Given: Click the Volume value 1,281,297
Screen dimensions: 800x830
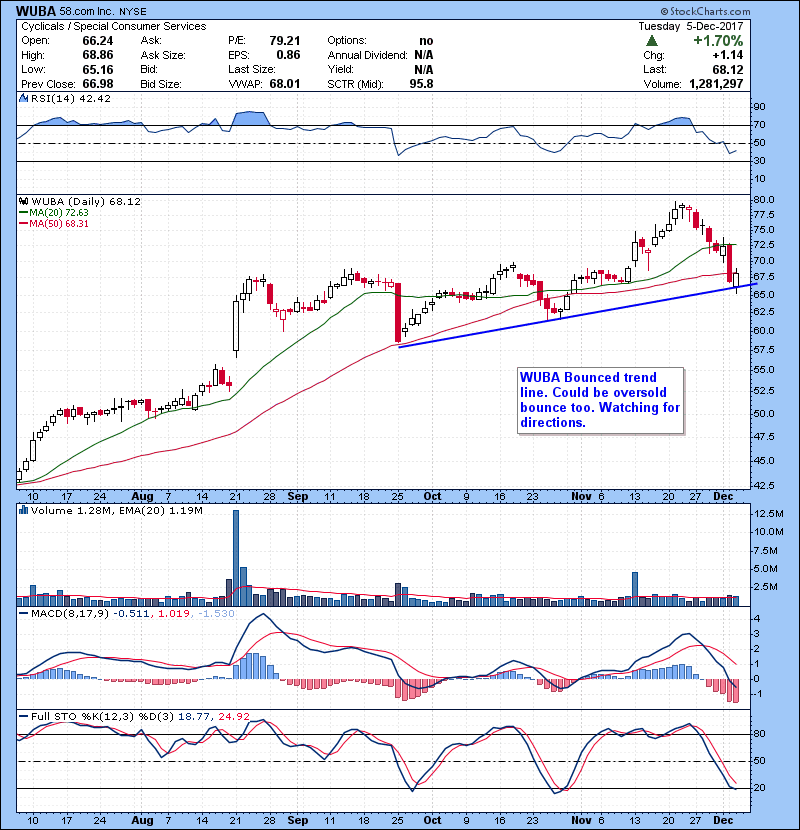Looking at the screenshot, I should pyautogui.click(x=716, y=84).
